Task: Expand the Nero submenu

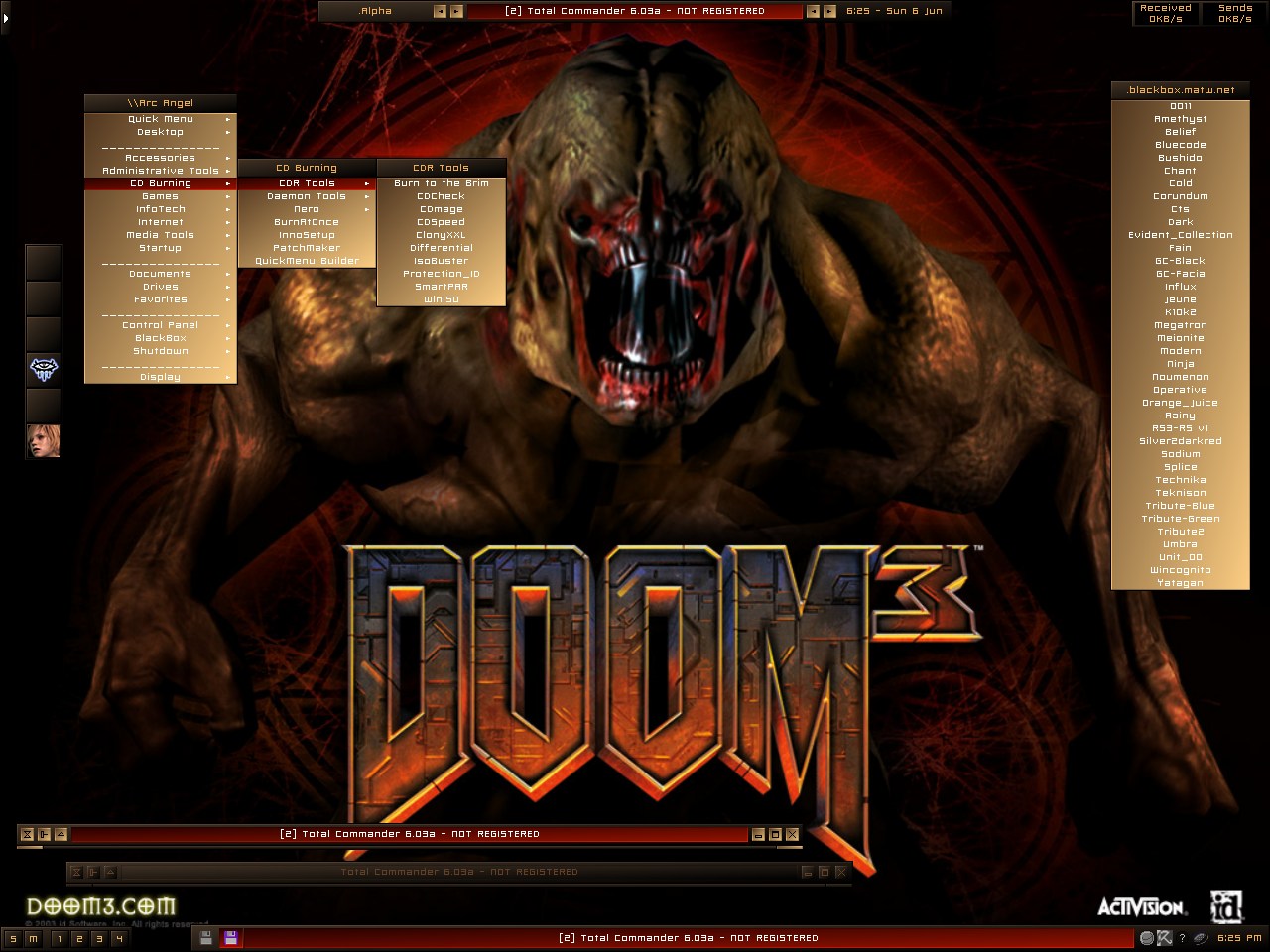Action: [x=307, y=209]
